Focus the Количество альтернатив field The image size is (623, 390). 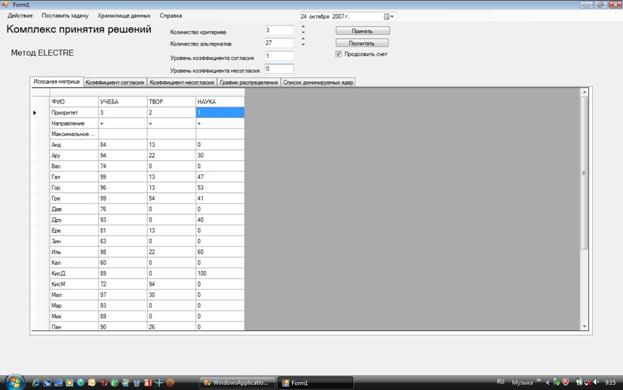point(279,43)
